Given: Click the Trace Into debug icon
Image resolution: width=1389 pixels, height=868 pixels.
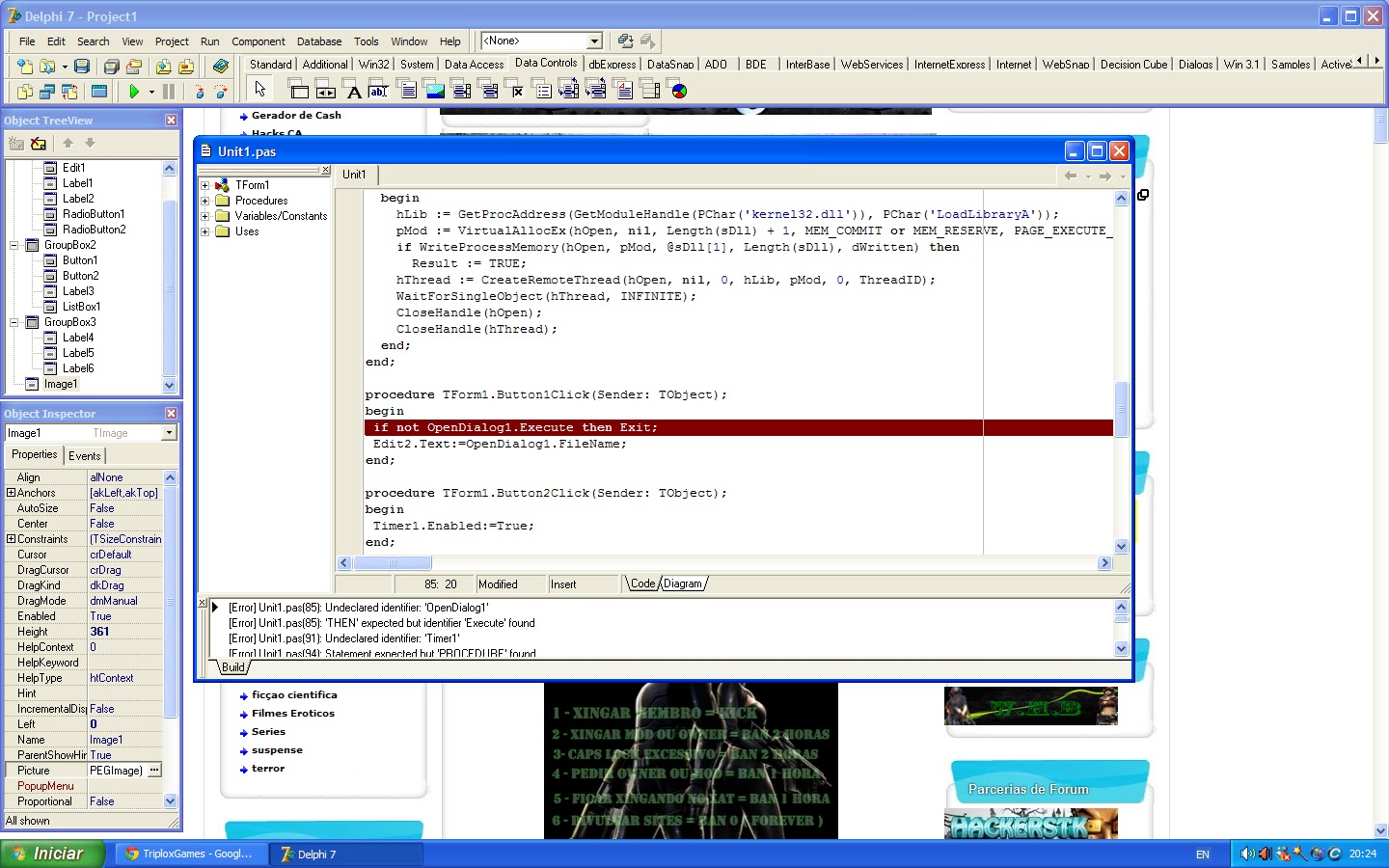Looking at the screenshot, I should (199, 92).
